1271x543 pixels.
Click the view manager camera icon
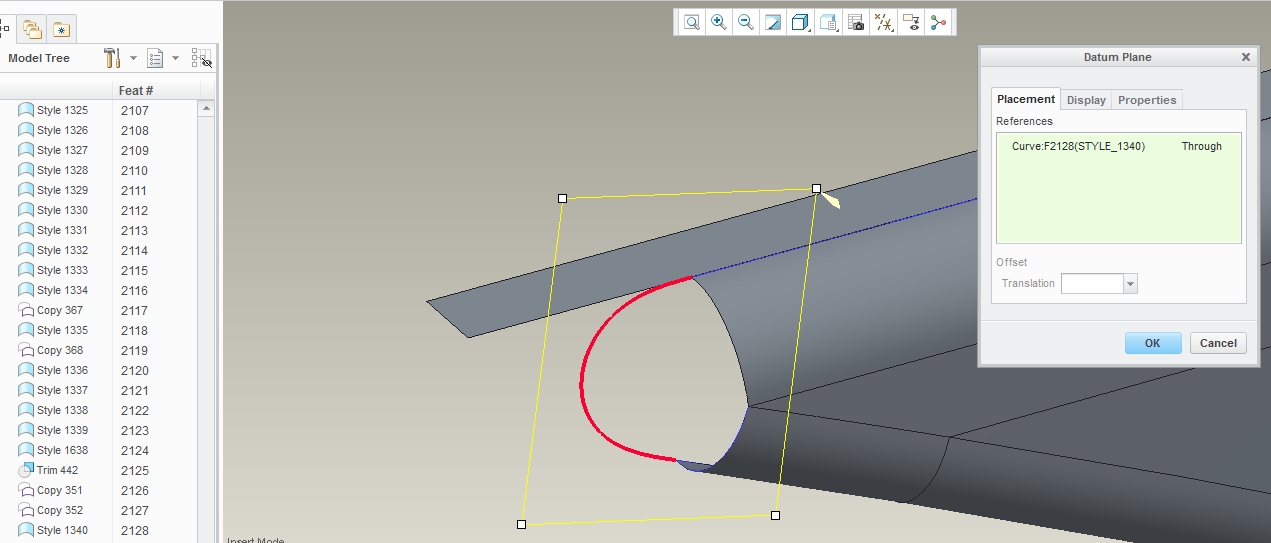[856, 22]
